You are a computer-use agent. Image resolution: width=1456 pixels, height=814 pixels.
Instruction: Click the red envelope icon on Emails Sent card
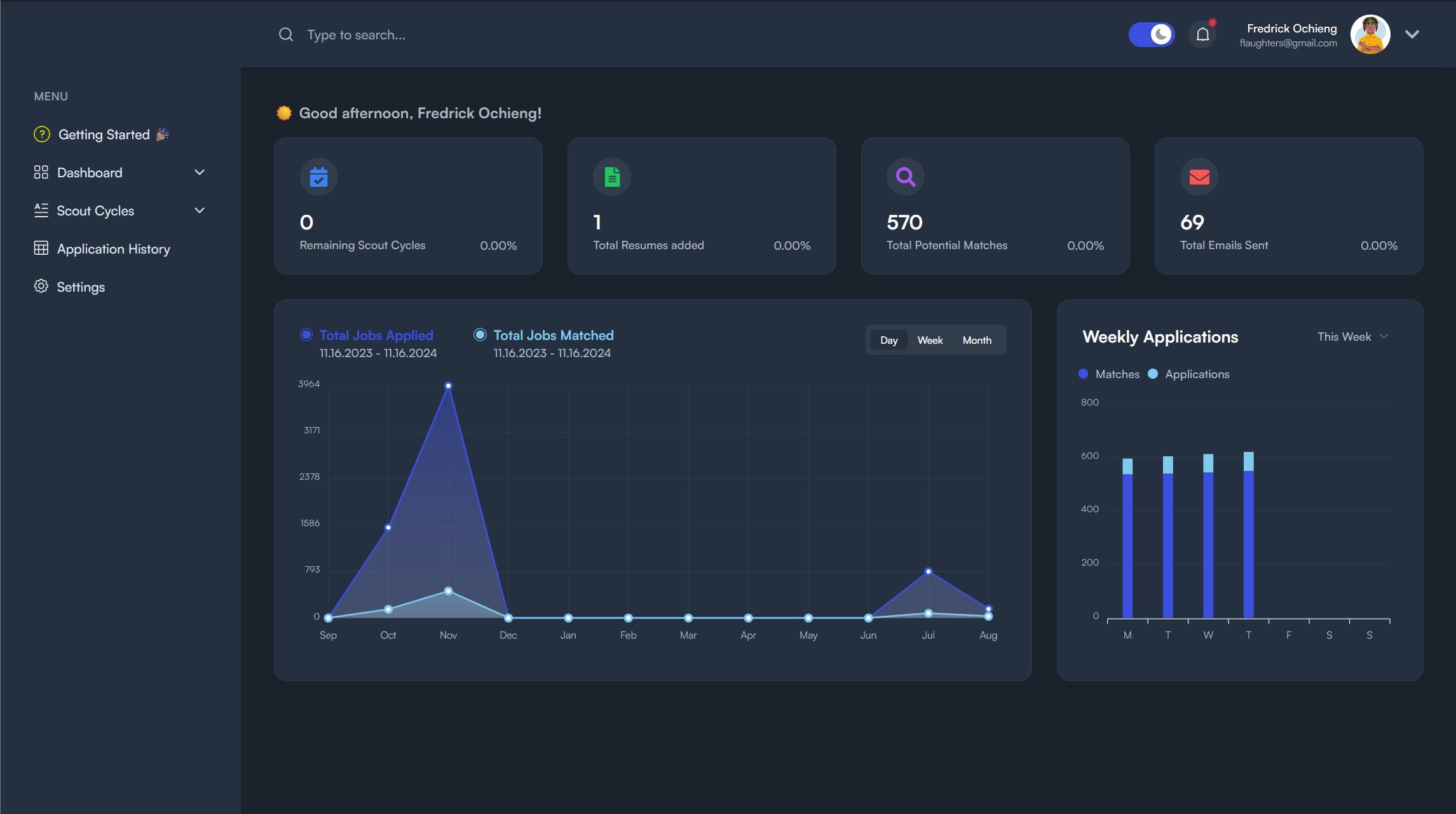(x=1199, y=177)
